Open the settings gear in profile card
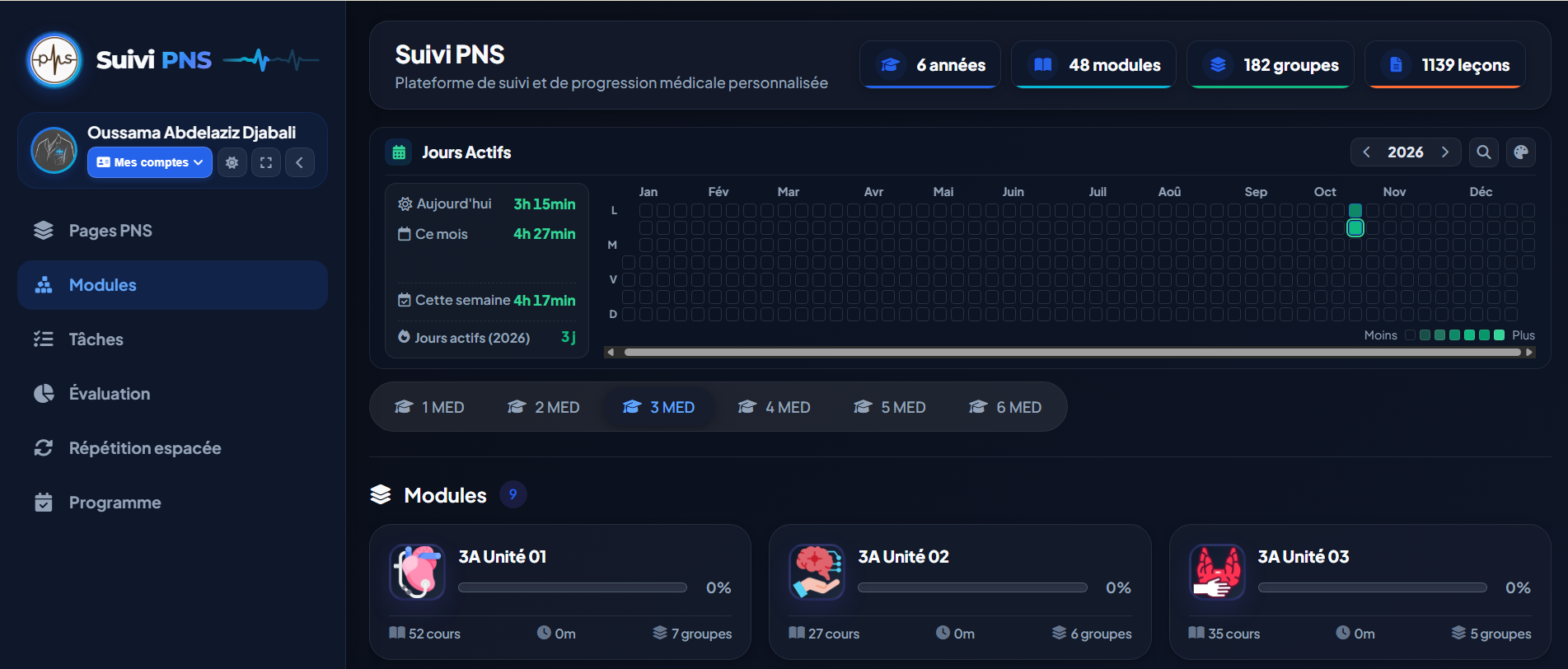1568x669 pixels. pos(232,162)
